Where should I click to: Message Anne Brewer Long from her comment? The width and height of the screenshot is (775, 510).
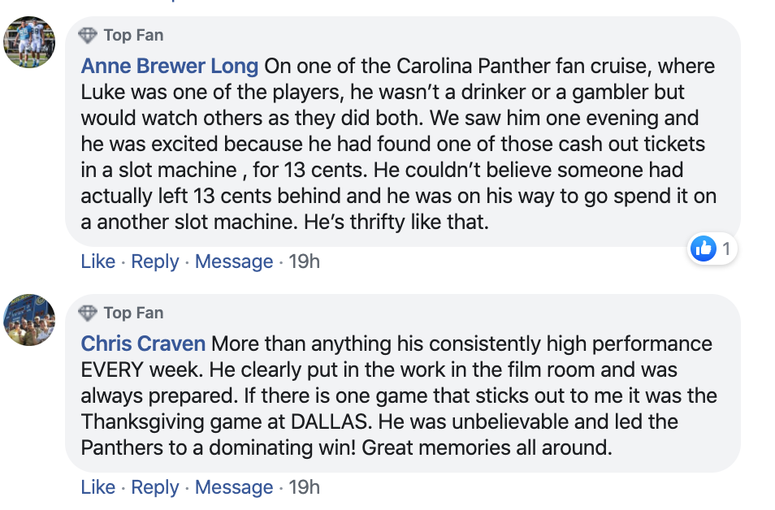tap(233, 262)
